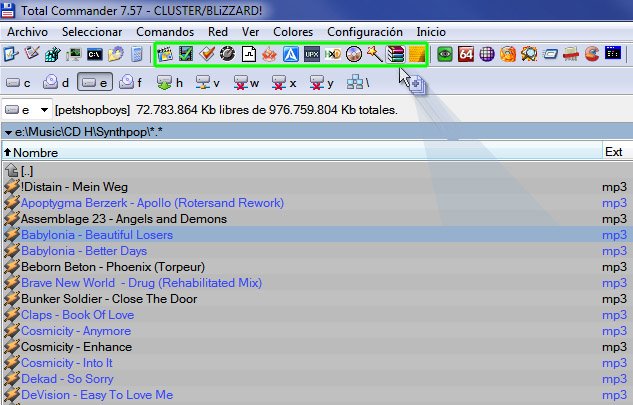
Task: Open the registry editor cubes icon
Action: [52, 54]
